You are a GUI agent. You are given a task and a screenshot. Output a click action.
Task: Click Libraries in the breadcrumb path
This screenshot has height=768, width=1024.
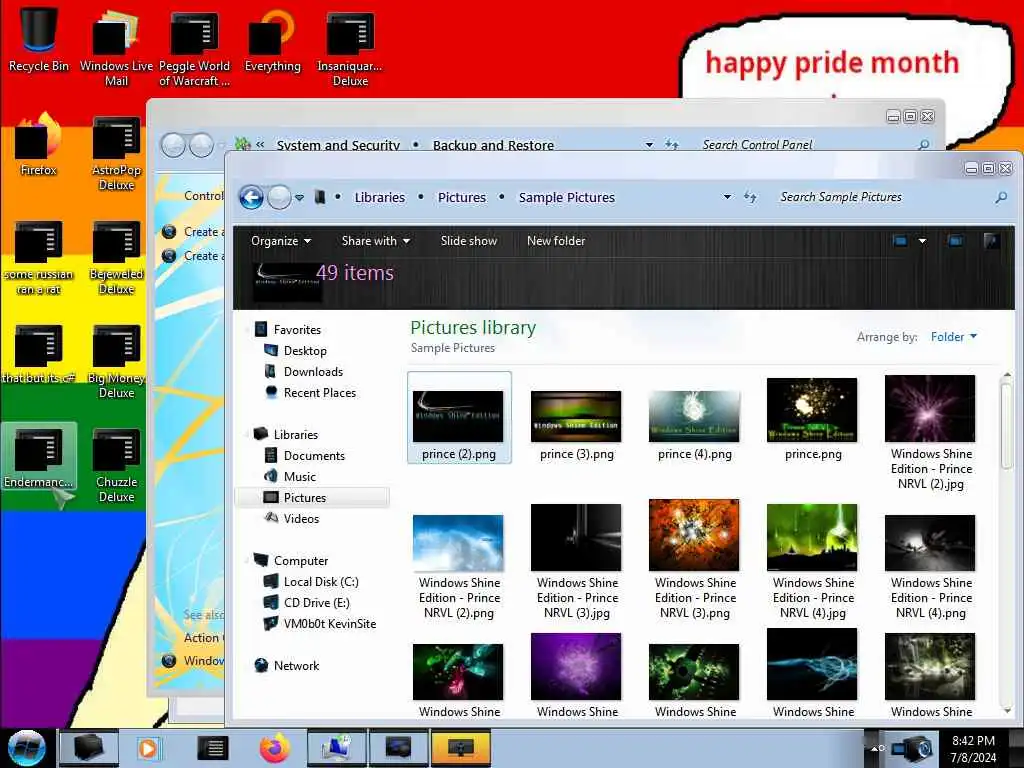(379, 197)
